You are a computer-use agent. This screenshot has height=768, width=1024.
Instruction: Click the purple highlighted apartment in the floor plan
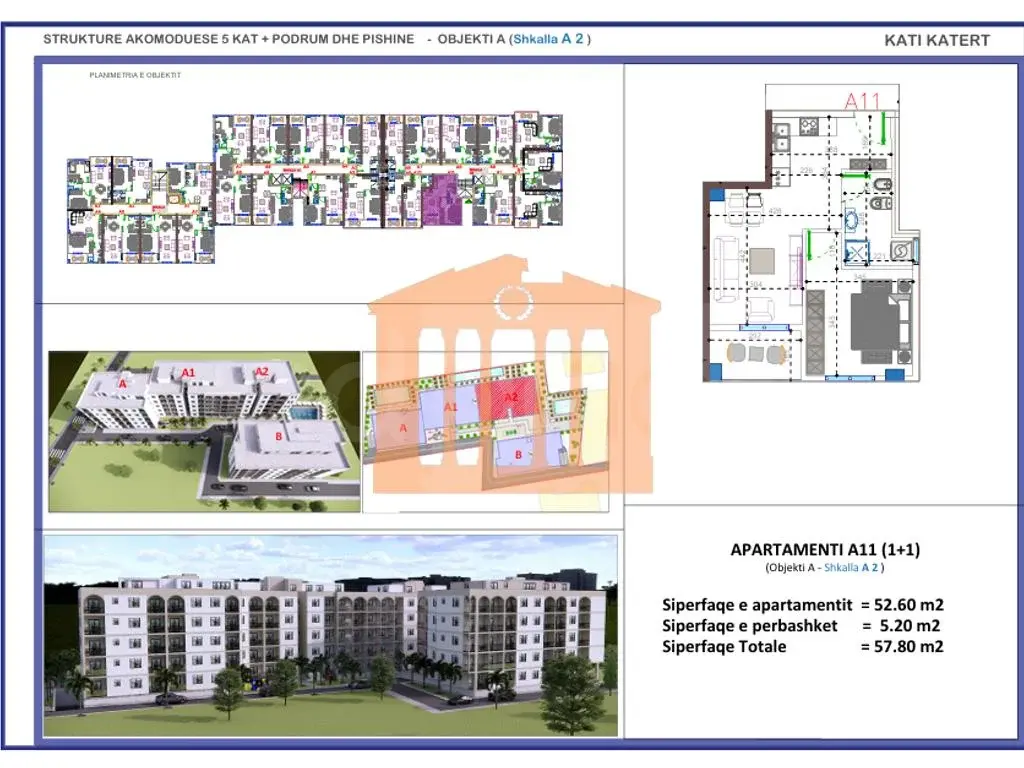[x=443, y=200]
